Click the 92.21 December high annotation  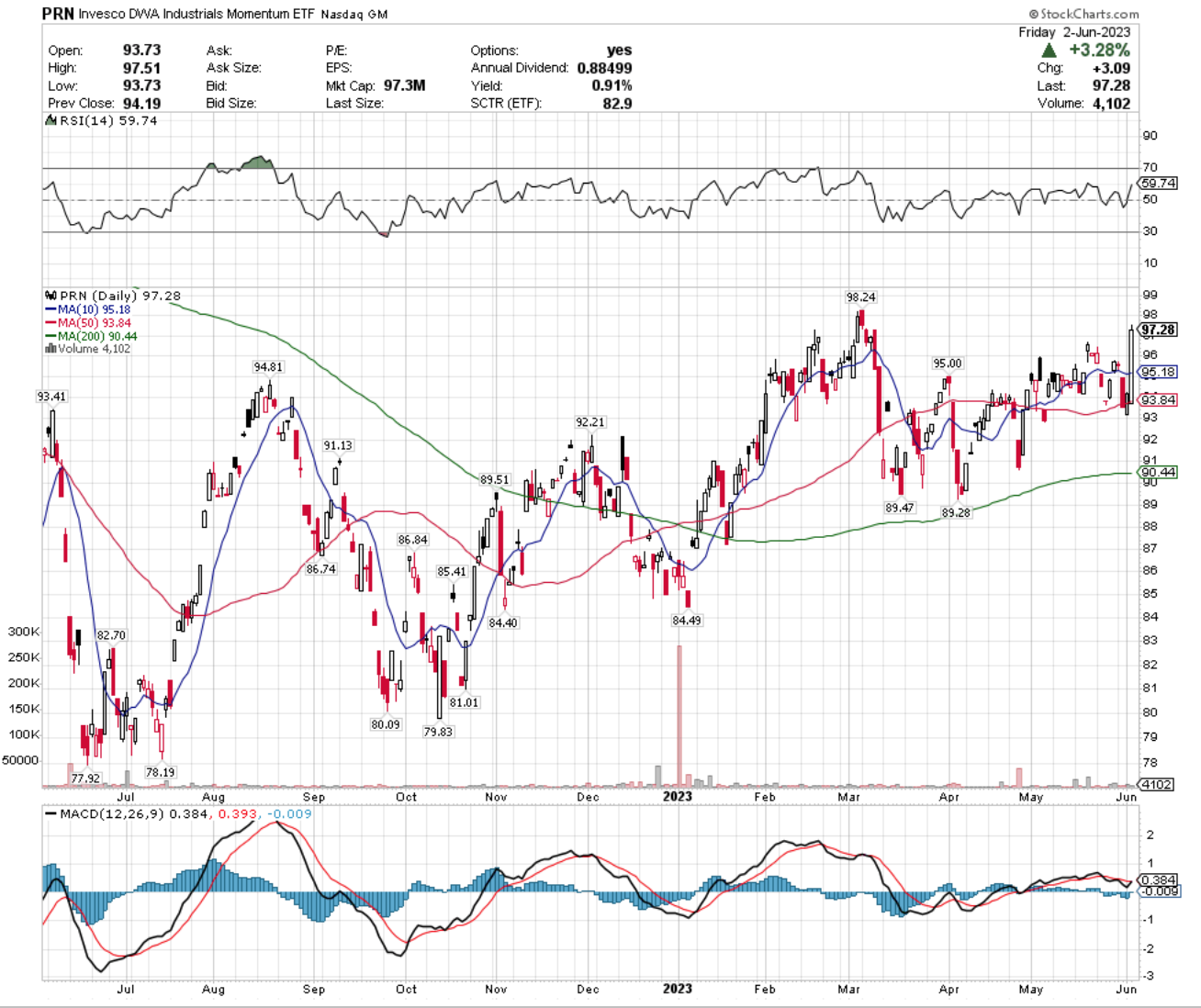tap(590, 422)
